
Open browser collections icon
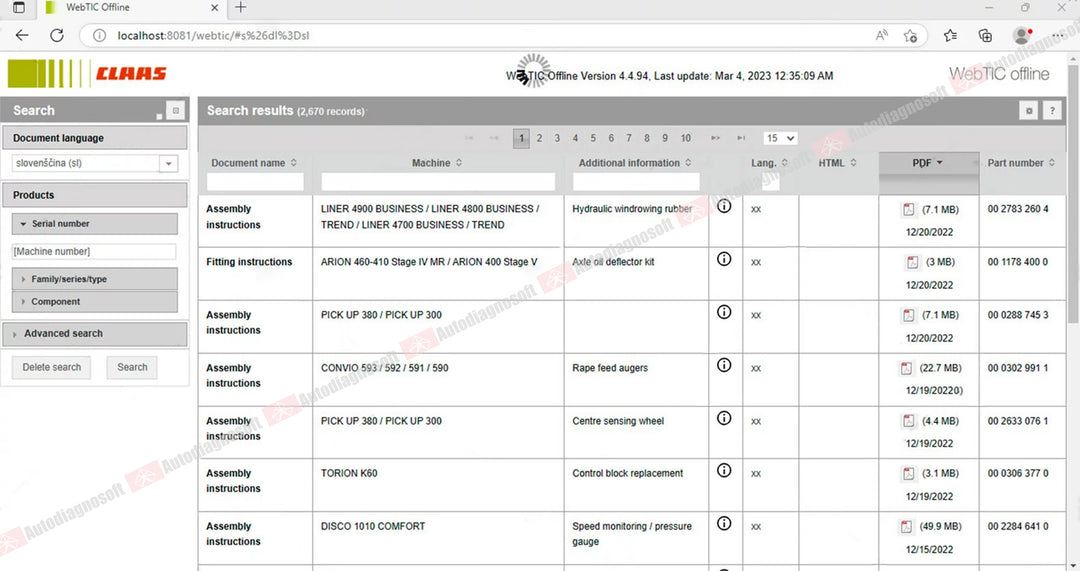pos(986,35)
